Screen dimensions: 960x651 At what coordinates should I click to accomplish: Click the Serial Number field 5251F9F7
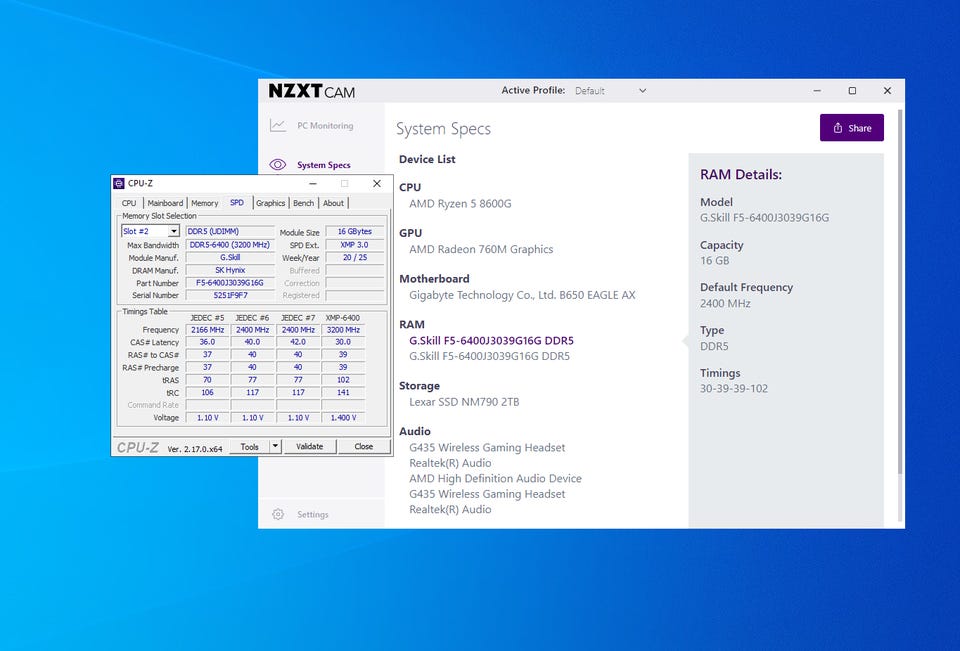pyautogui.click(x=230, y=295)
